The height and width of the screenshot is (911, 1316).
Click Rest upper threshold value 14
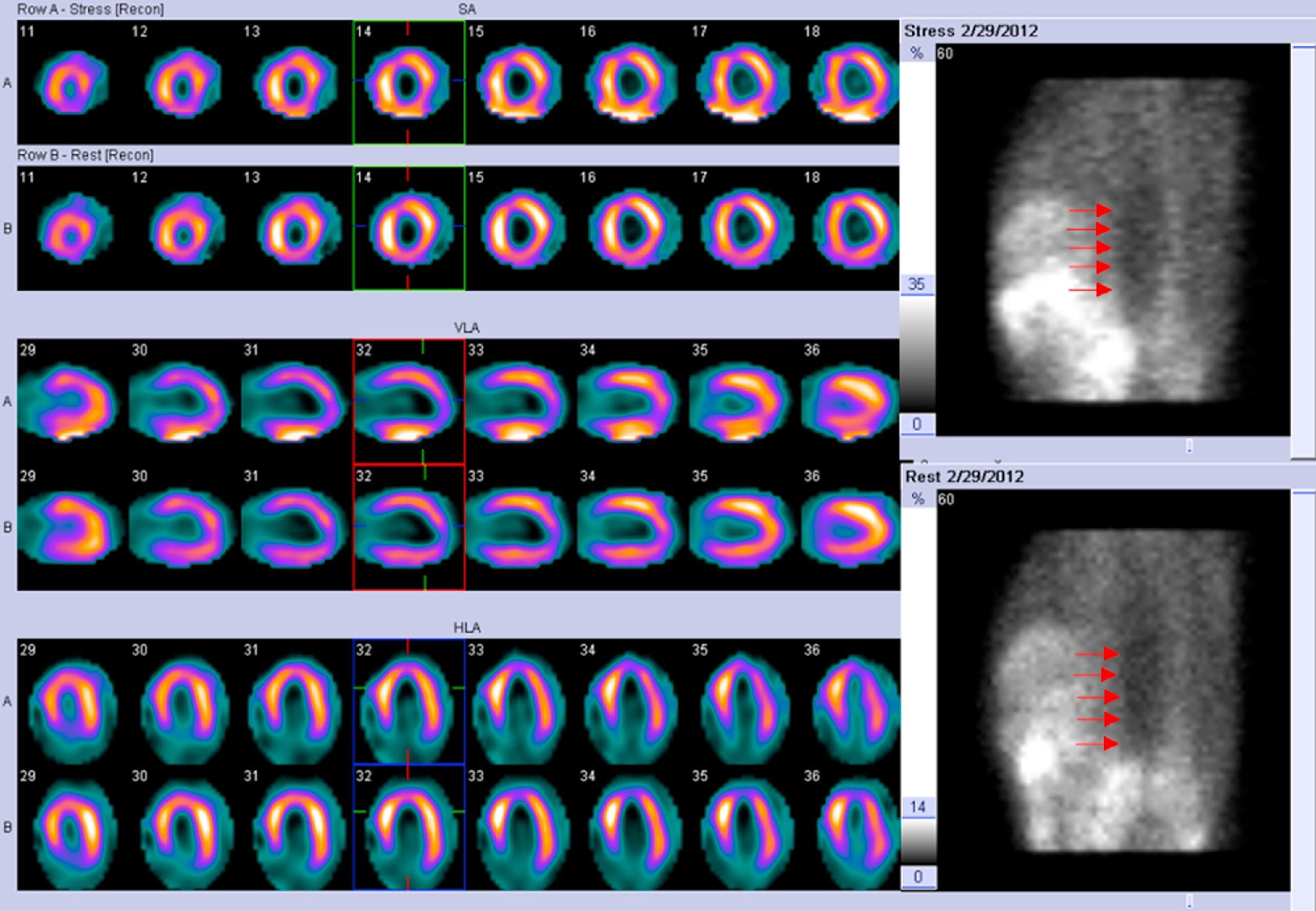[x=918, y=807]
